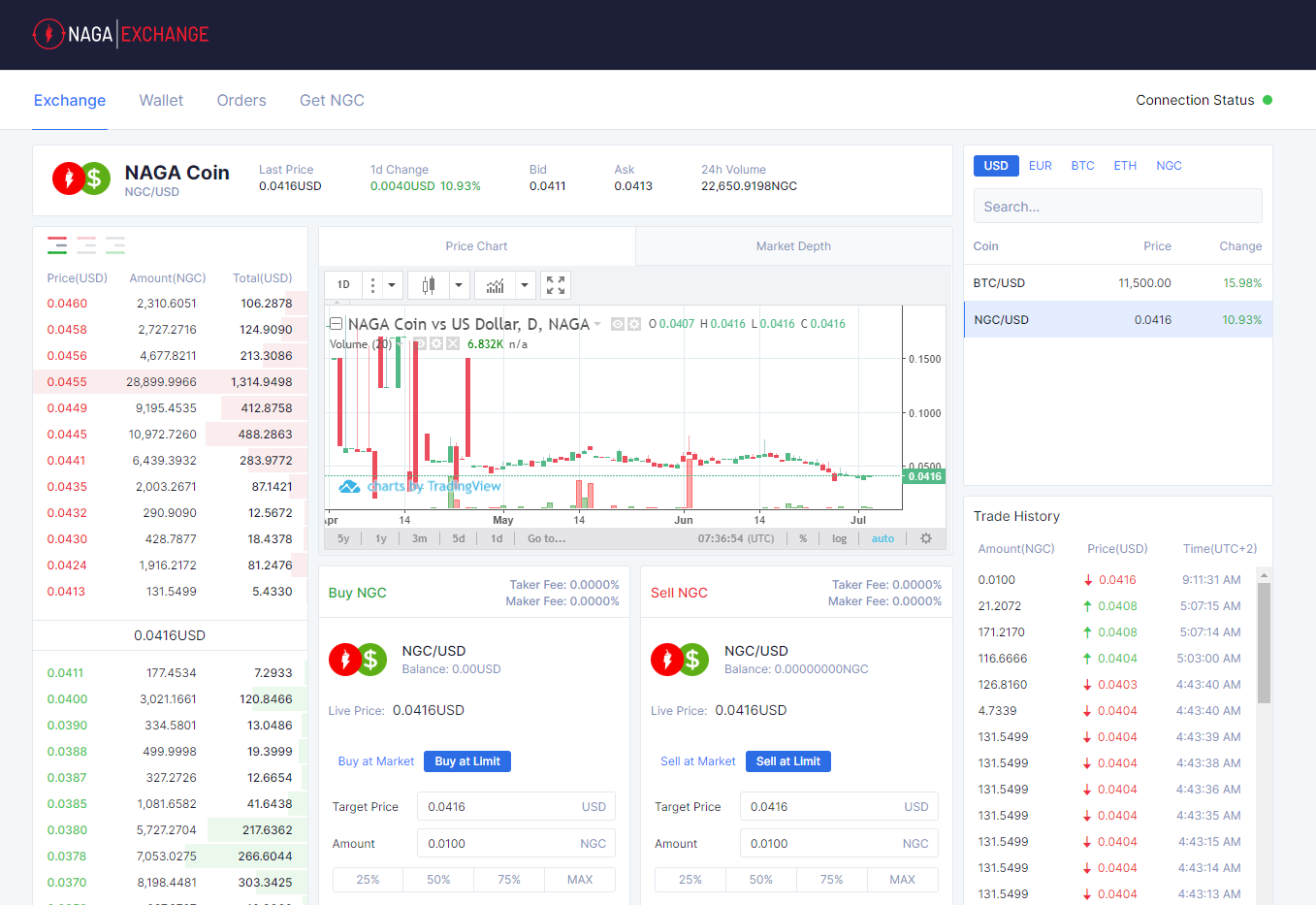Click the coin icon in Buy NGC panel
Viewport: 1316px width, 905px height.
tap(359, 660)
